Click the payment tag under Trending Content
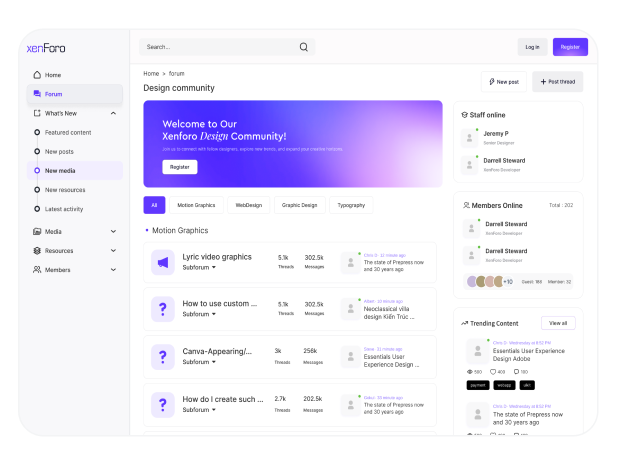618x464 pixels. coord(477,385)
